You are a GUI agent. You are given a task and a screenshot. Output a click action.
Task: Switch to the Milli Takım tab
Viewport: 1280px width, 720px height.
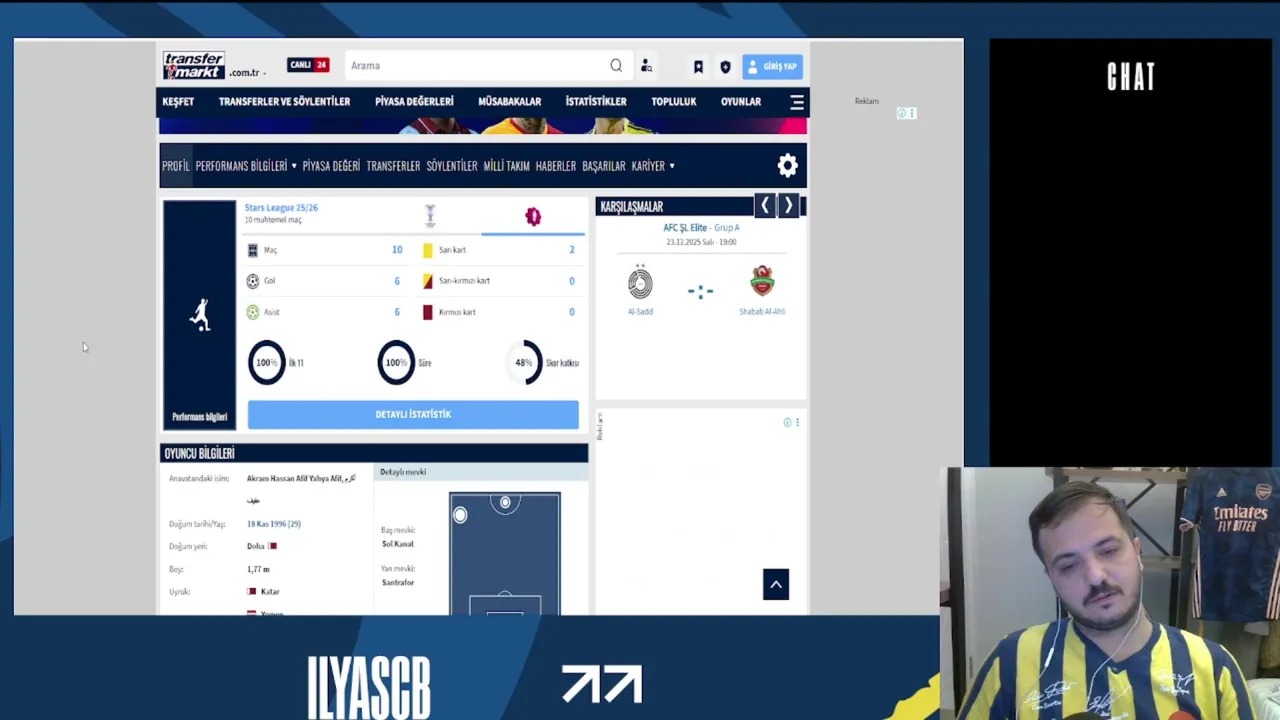506,166
